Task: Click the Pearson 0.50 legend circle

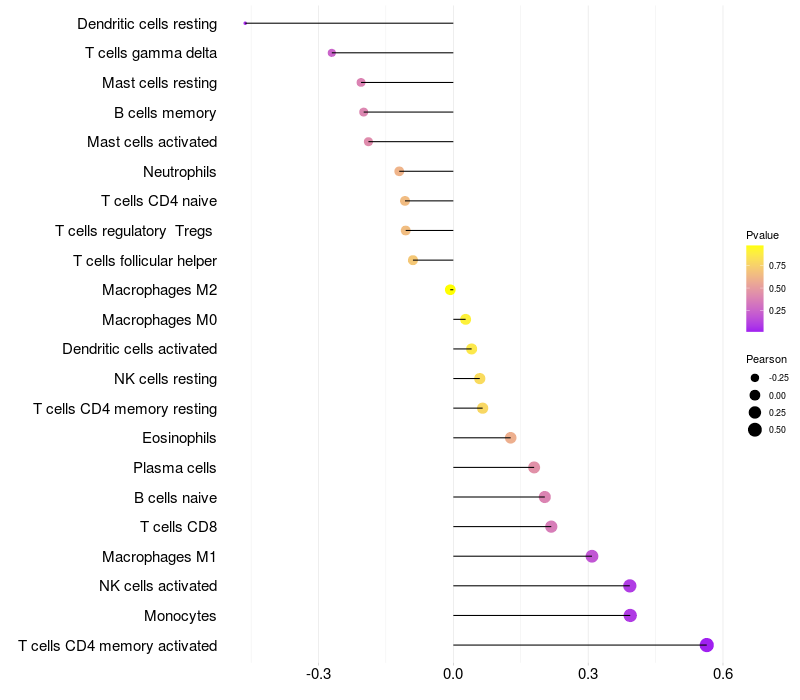Action: [x=755, y=430]
